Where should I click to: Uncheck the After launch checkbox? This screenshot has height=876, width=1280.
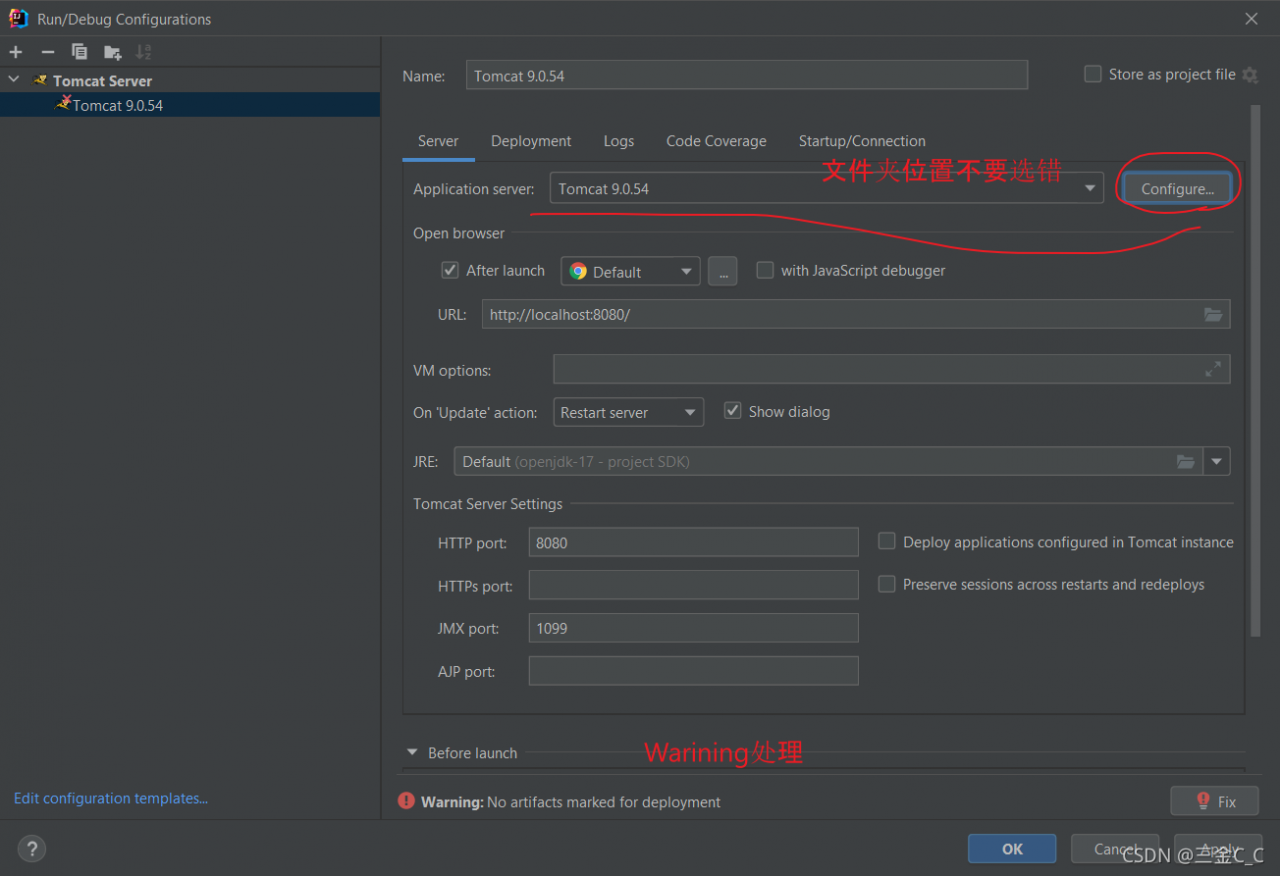tap(450, 270)
